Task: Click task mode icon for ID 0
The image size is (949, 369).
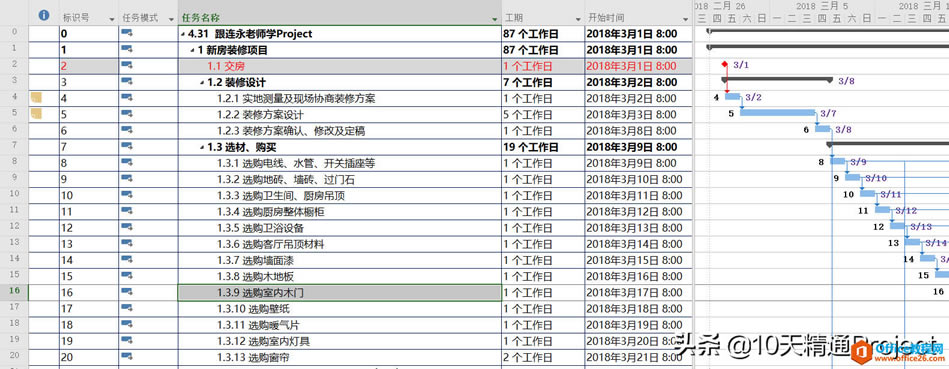Action: (128, 33)
